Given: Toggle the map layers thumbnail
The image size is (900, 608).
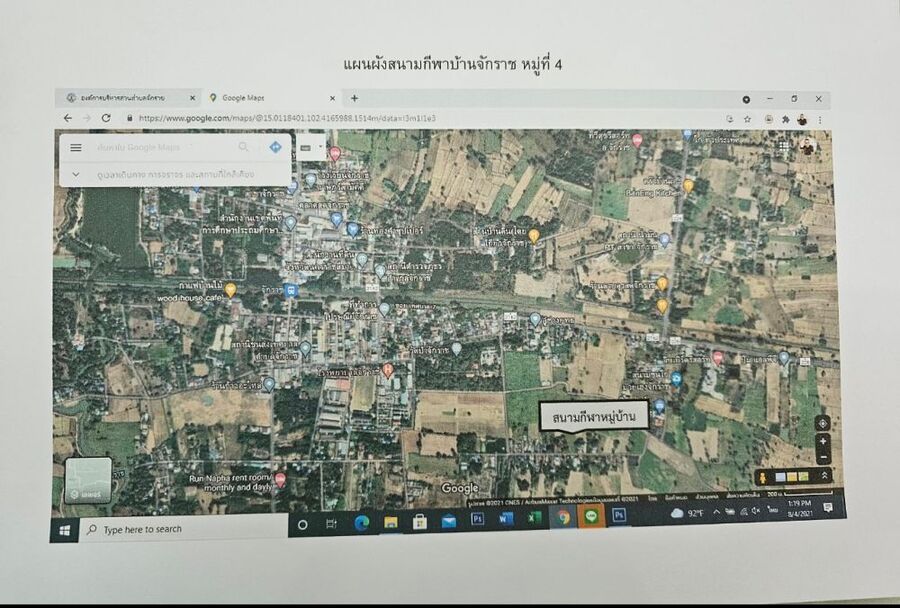Looking at the screenshot, I should click(88, 479).
